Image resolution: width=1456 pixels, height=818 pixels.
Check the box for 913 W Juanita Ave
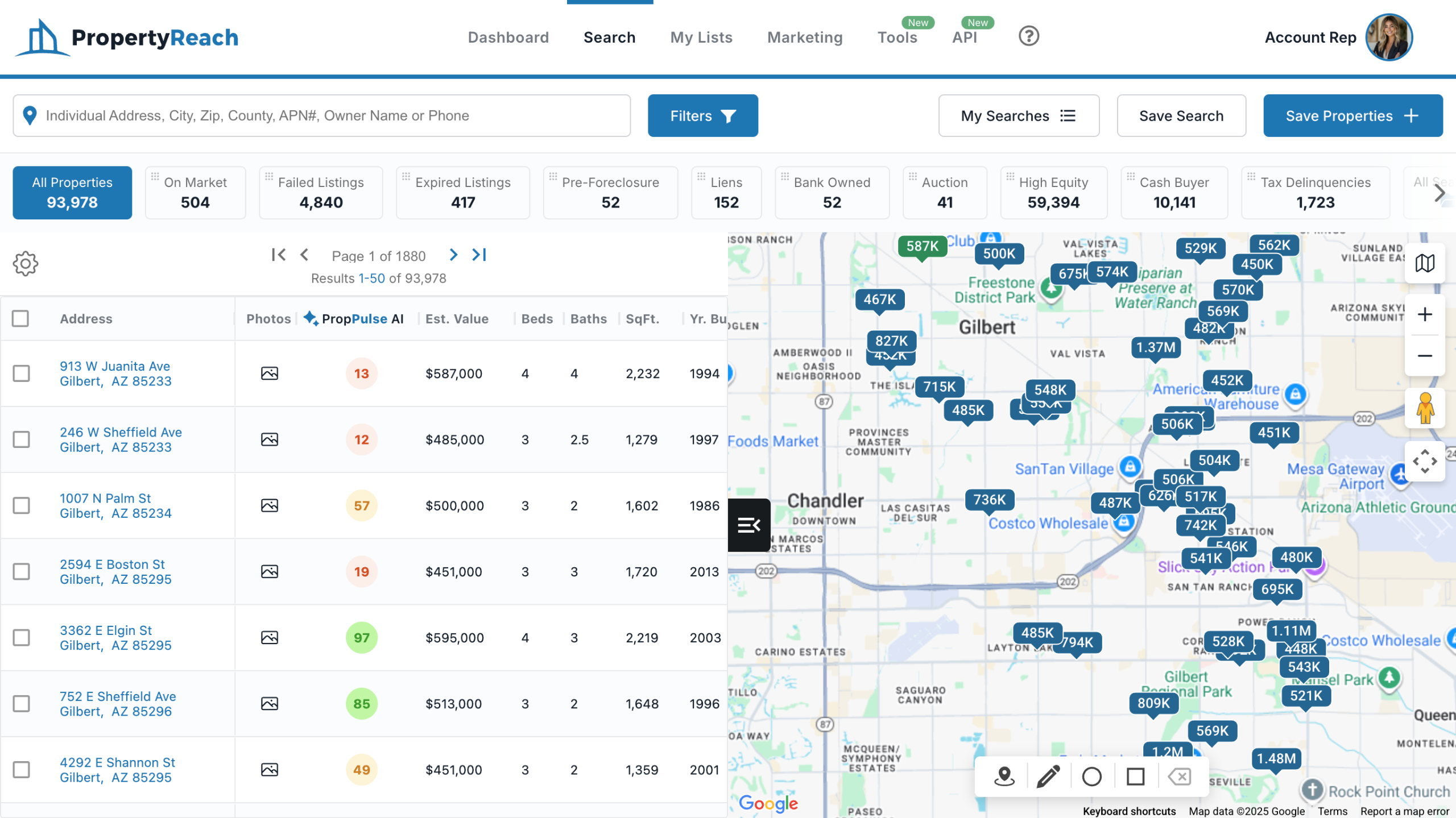22,373
